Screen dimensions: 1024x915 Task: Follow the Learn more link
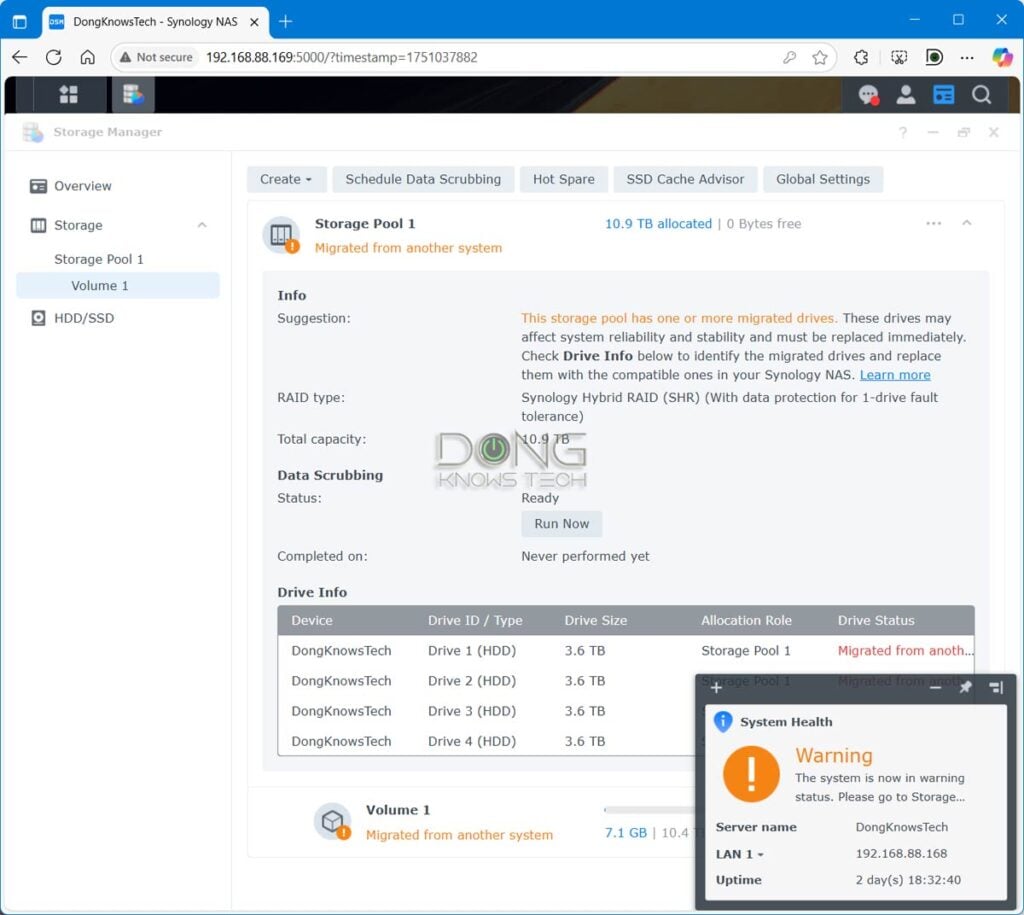(x=895, y=375)
